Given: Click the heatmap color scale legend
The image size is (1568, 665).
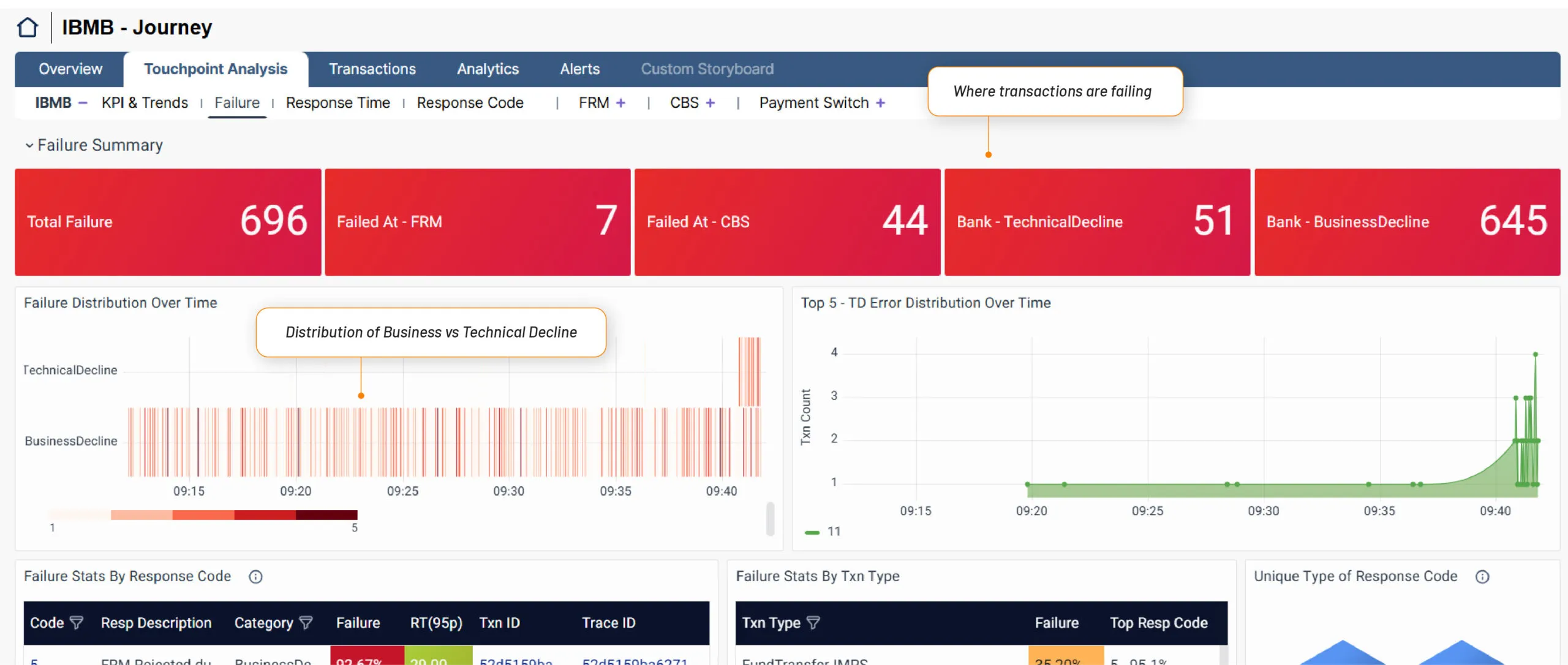Looking at the screenshot, I should [x=203, y=515].
